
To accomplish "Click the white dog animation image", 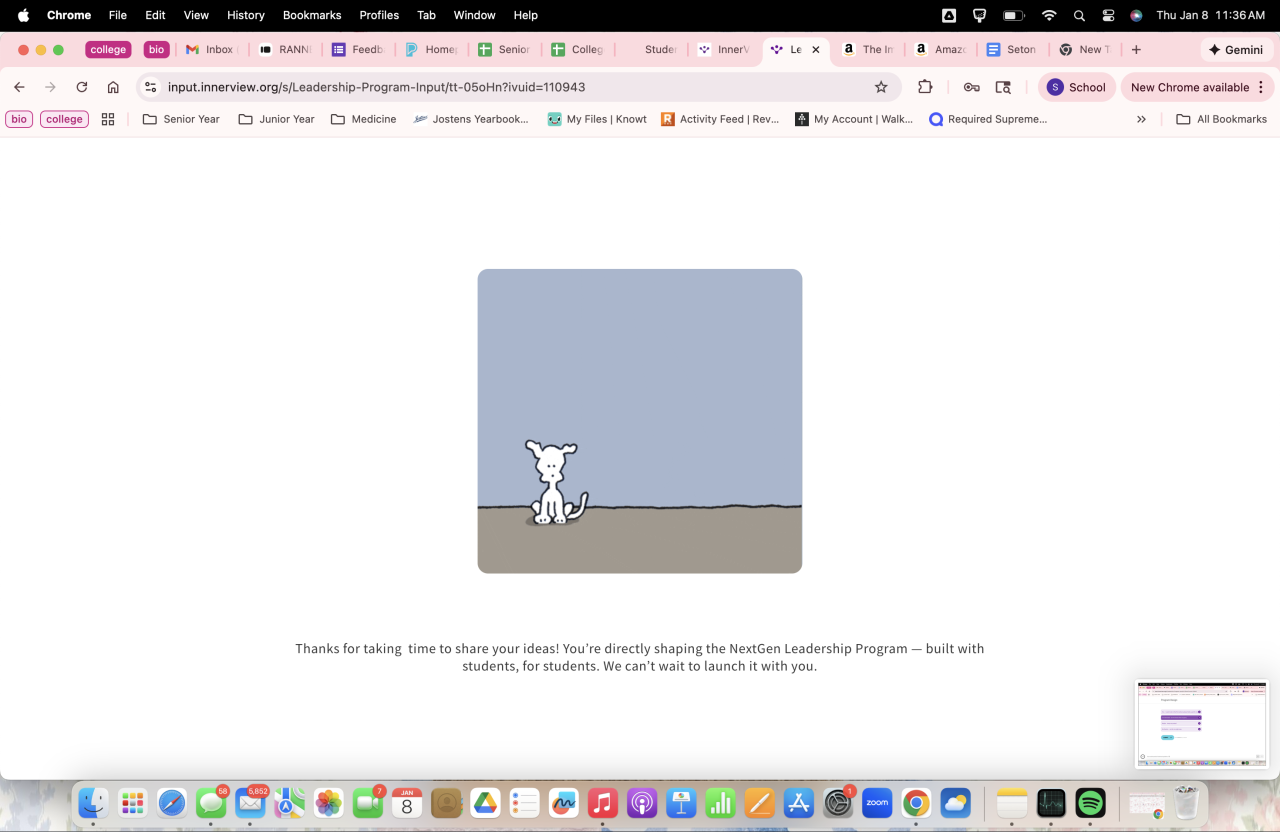I will (x=640, y=421).
